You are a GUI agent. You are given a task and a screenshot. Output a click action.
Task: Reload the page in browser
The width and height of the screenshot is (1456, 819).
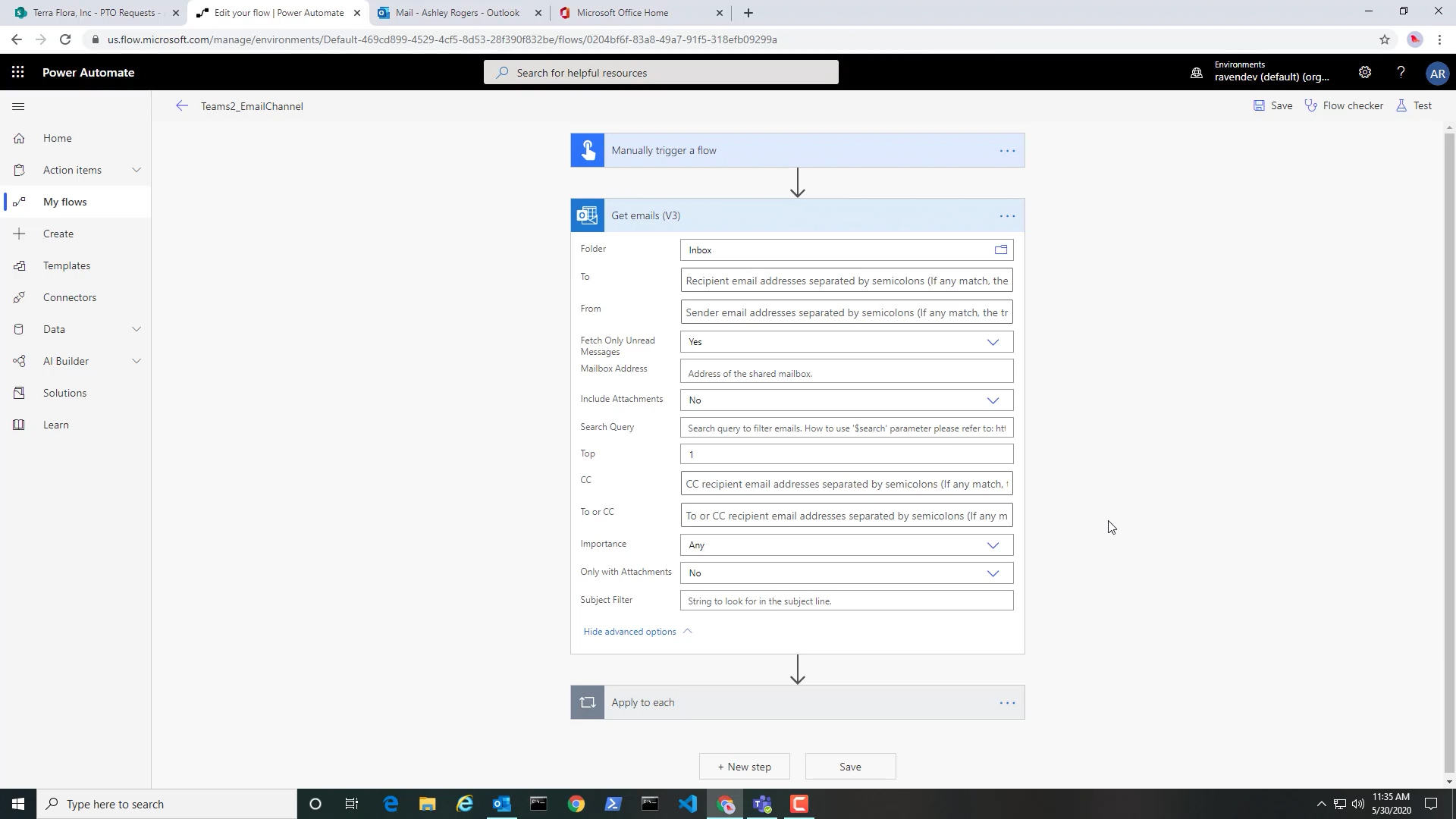65,39
